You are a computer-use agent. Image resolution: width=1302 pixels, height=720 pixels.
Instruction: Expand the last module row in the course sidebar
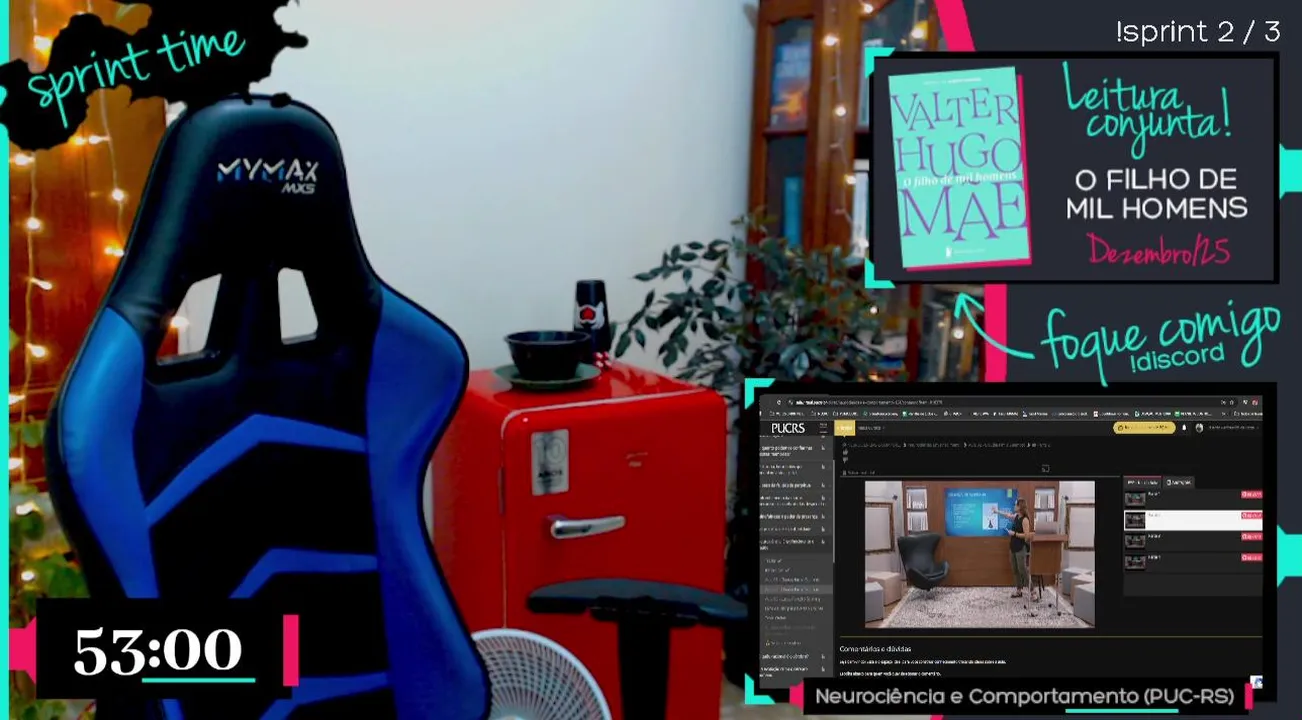click(796, 673)
